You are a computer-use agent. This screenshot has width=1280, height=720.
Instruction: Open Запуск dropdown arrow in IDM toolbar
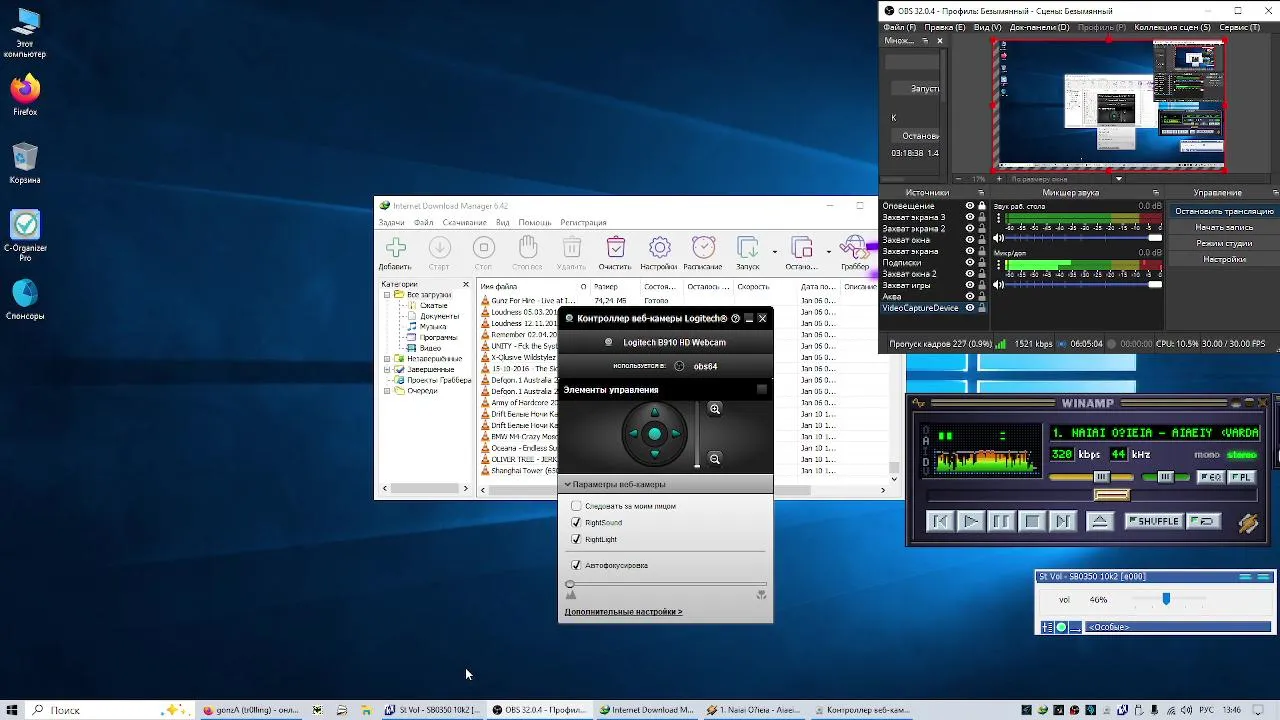775,252
